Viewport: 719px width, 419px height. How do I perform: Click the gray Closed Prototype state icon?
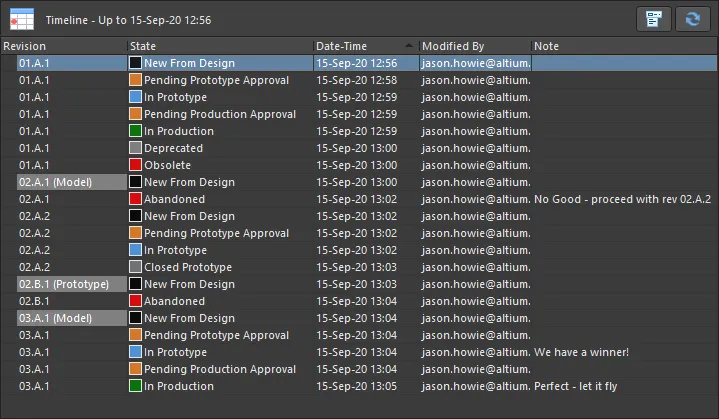point(135,267)
